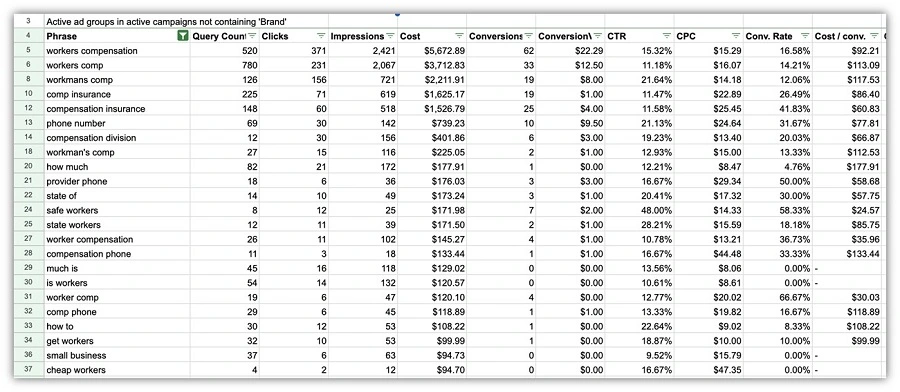Open filter dropdown for Conversion Value column
Viewport: 900px width, 392px height.
click(x=598, y=36)
